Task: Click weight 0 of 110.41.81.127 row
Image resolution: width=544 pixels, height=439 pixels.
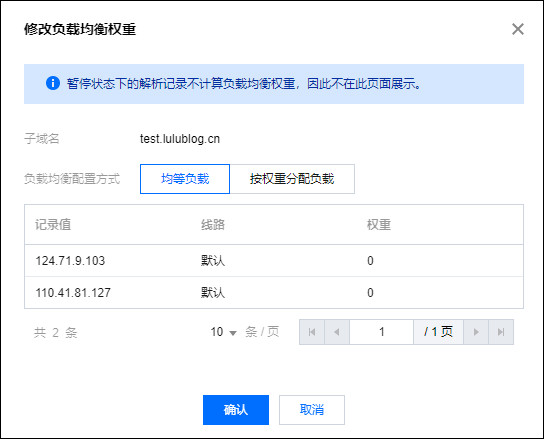Action: pyautogui.click(x=370, y=293)
